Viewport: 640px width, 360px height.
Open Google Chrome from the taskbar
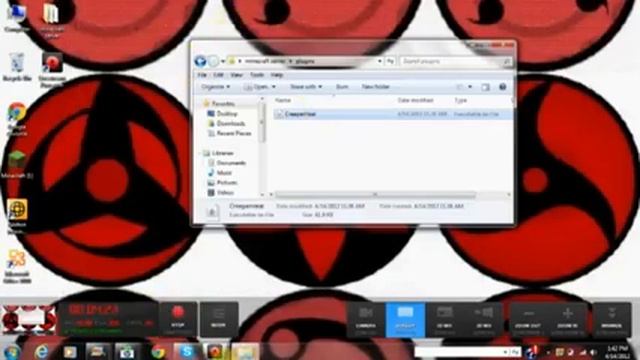158,352
